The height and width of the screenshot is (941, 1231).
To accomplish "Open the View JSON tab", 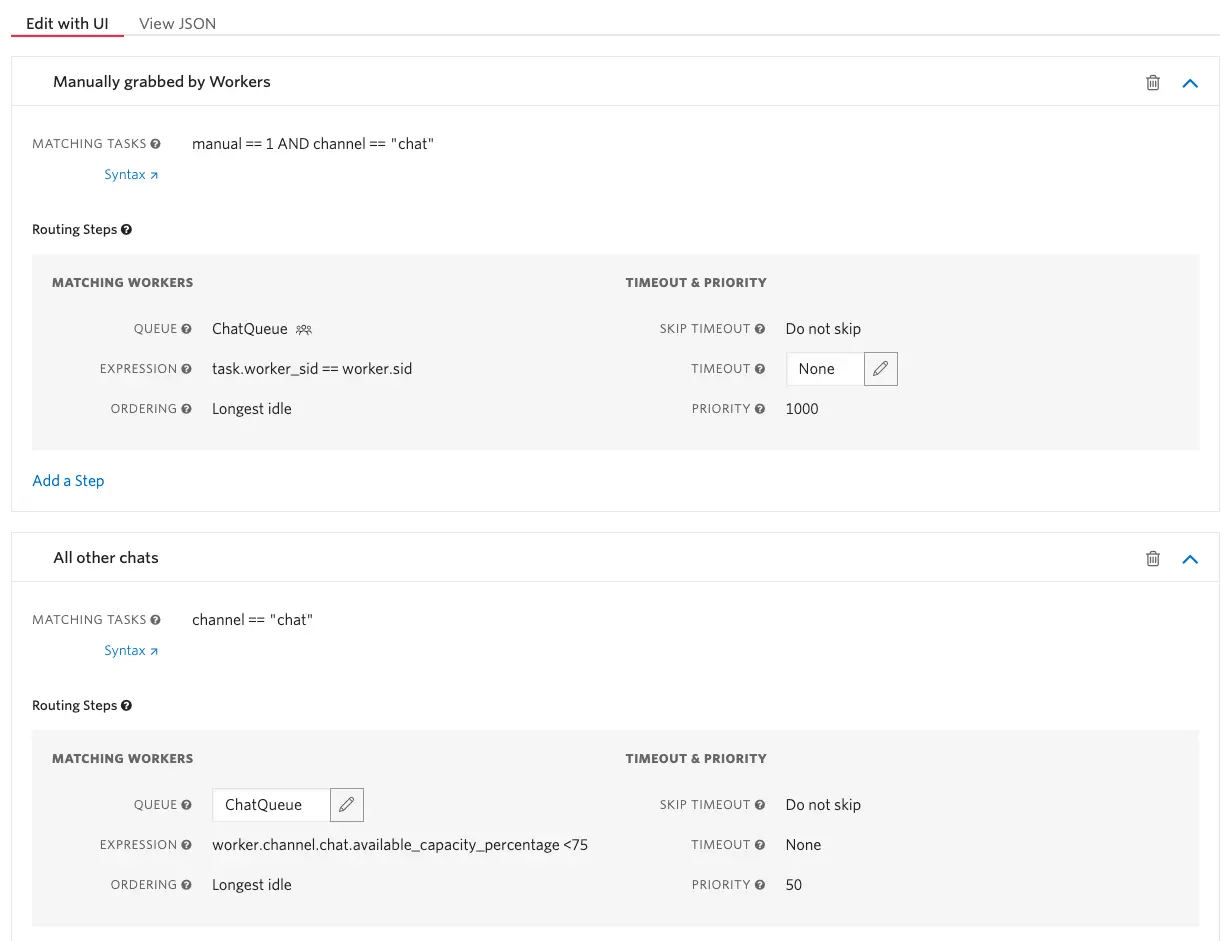I will click(177, 23).
